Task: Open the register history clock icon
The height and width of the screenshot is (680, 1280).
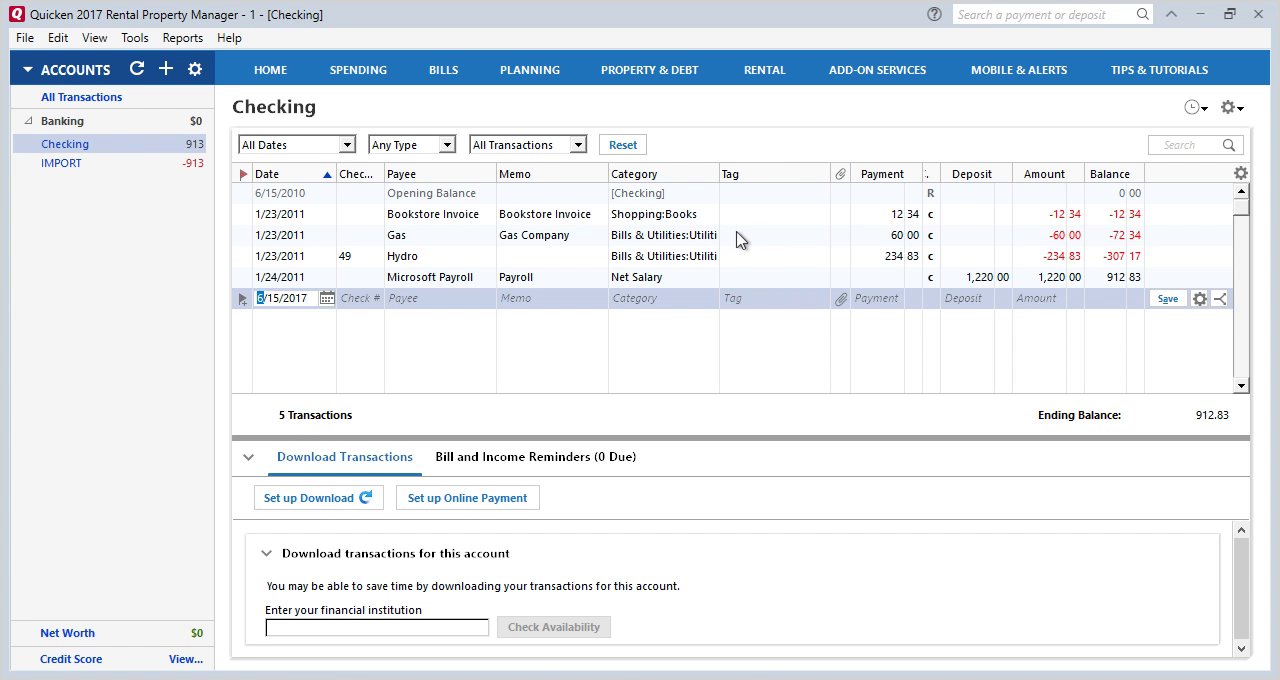Action: 1195,107
